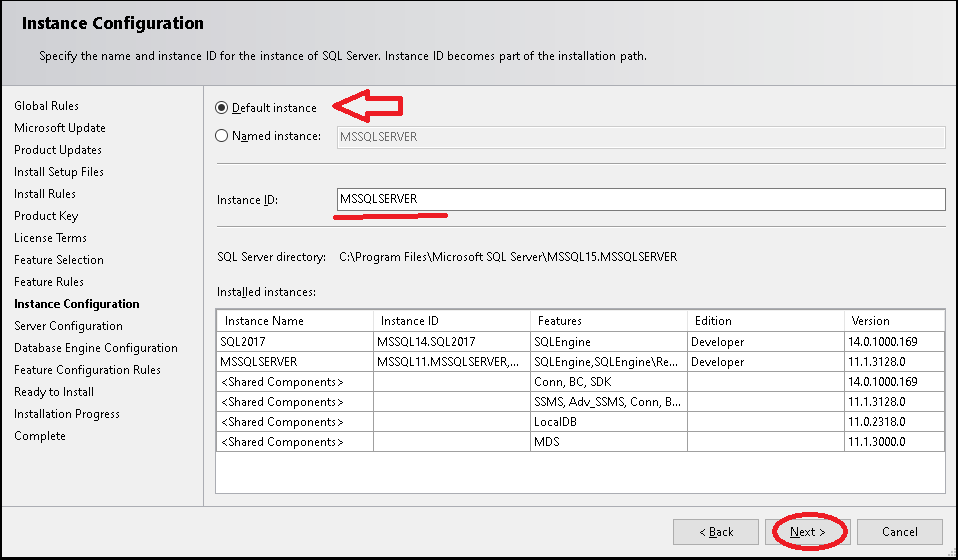
Task: Click version 11.0.2318.0 cell
Action: (895, 422)
